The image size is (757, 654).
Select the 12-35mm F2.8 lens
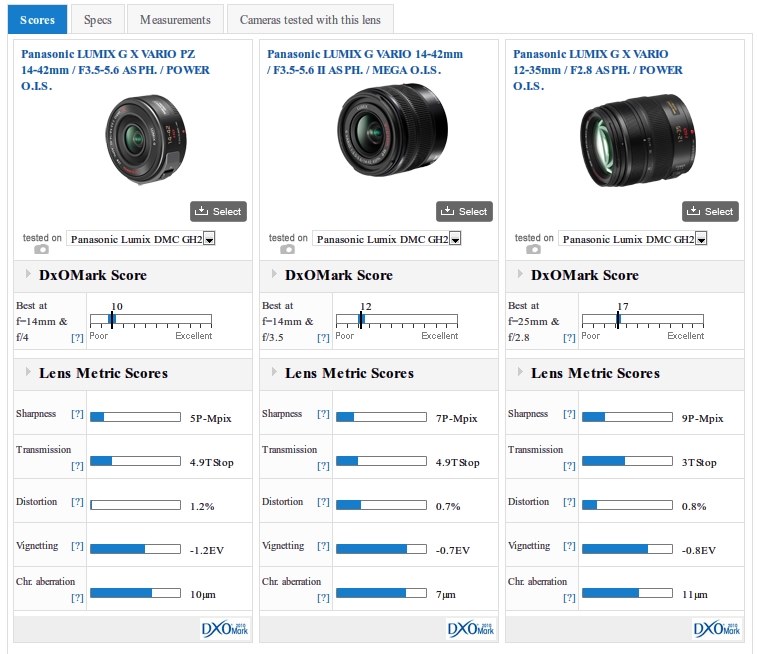710,211
